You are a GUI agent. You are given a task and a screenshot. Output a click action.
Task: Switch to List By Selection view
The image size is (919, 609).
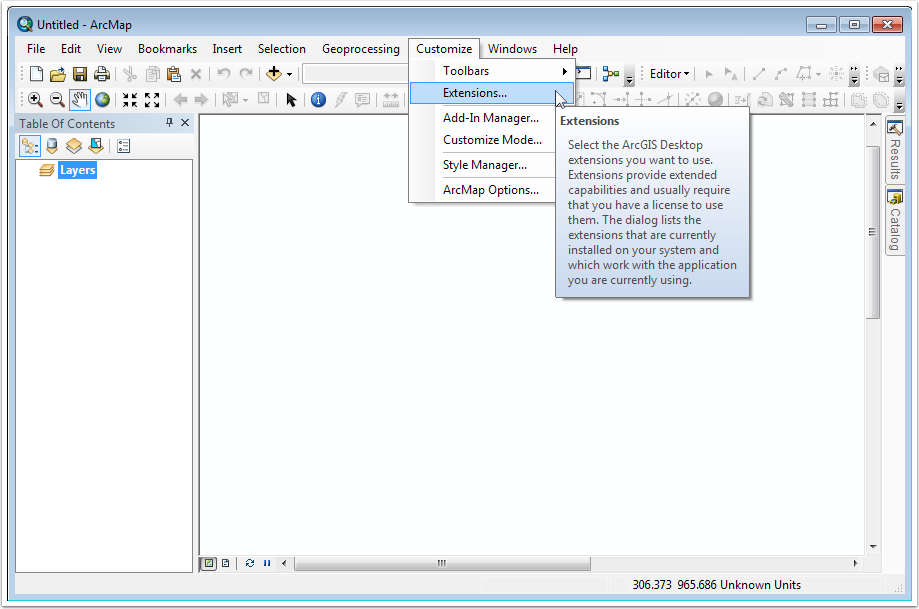96,146
